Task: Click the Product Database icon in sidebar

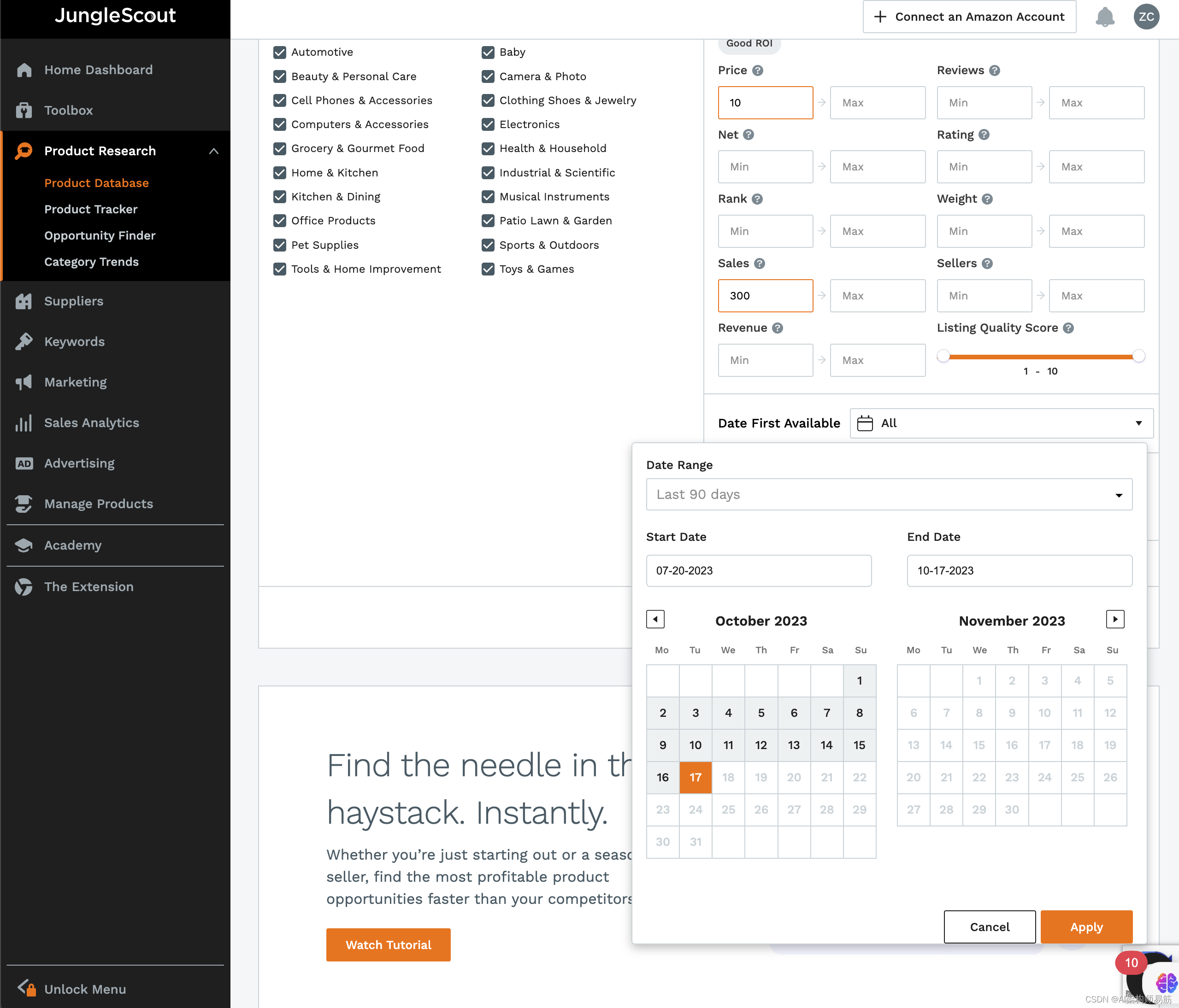Action: point(96,182)
